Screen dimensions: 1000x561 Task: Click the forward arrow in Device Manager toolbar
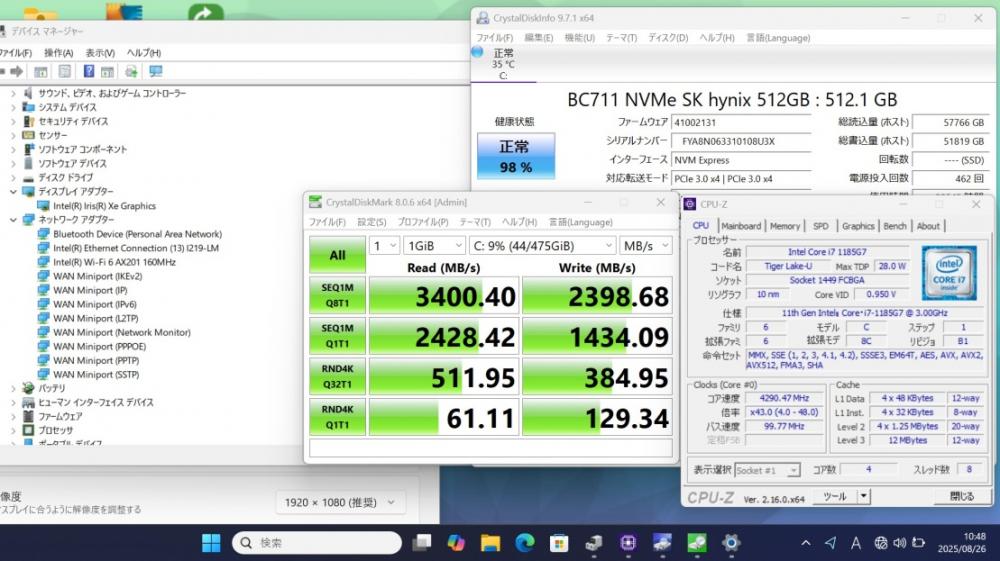coord(17,71)
